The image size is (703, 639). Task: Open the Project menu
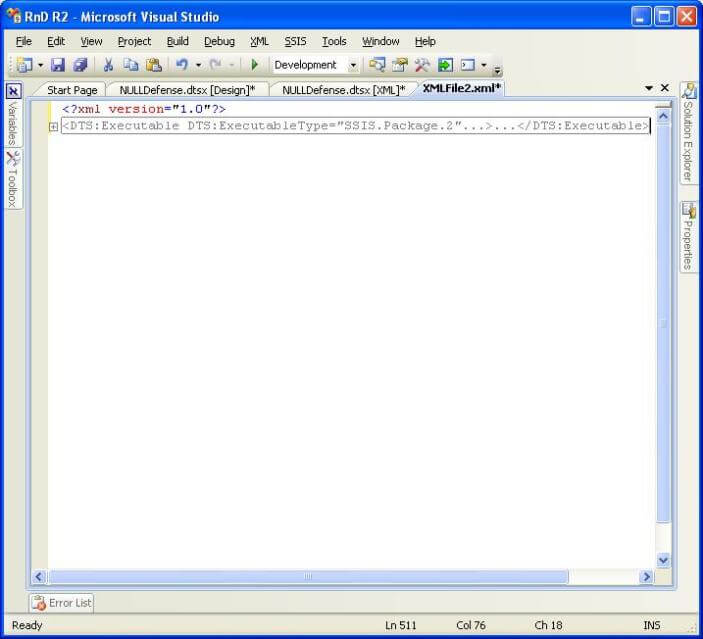pos(135,41)
